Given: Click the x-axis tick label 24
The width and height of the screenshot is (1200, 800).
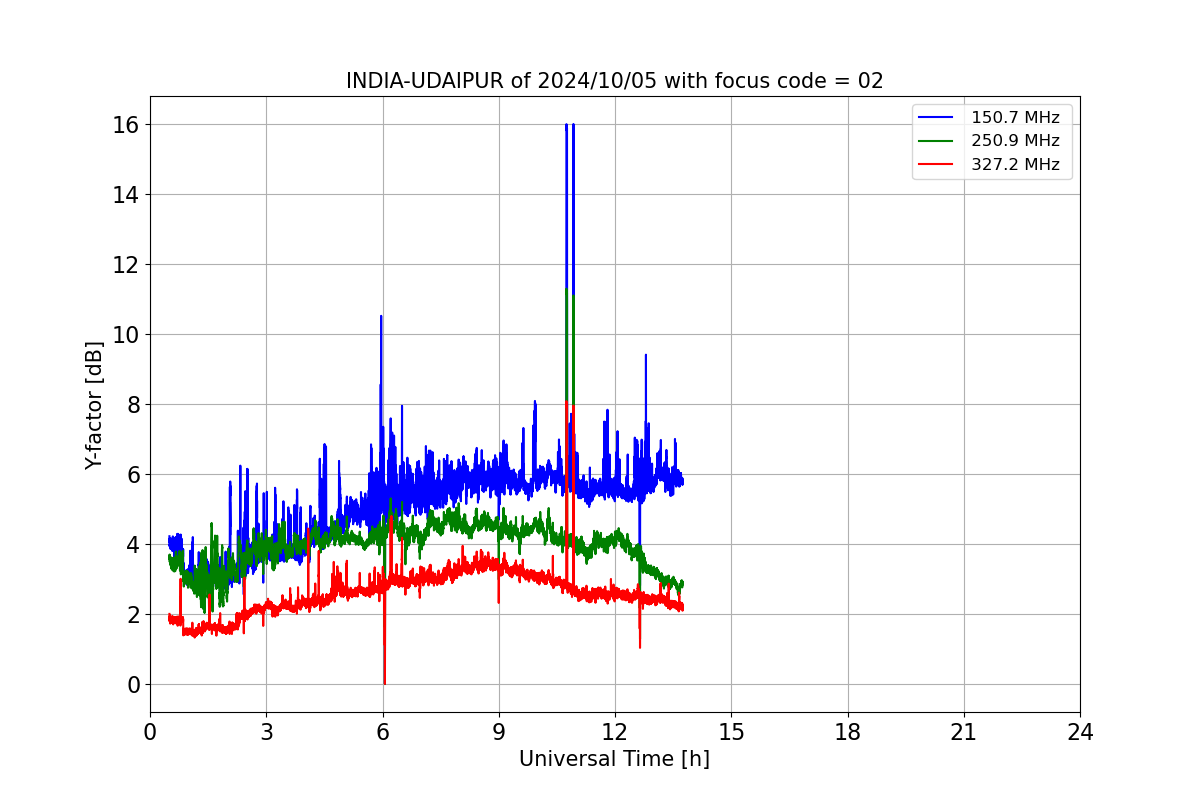Looking at the screenshot, I should [x=1080, y=732].
